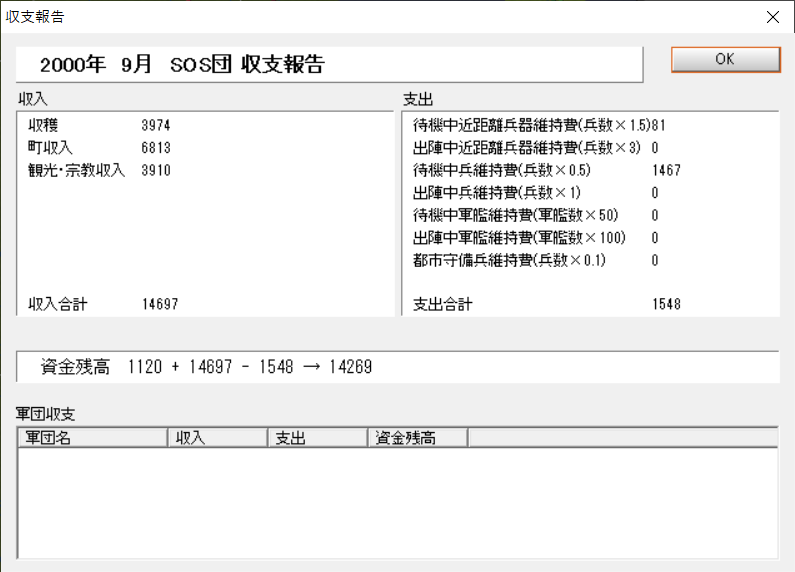Click the OK button
Image resolution: width=795 pixels, height=572 pixels.
[725, 60]
